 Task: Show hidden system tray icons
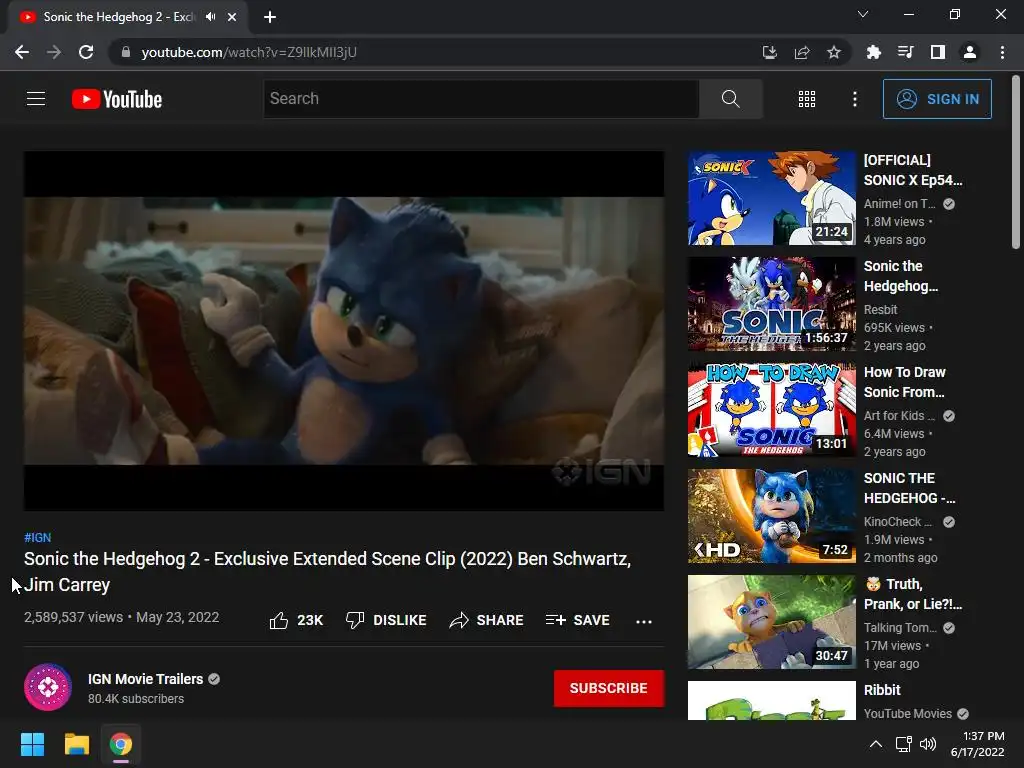click(876, 744)
